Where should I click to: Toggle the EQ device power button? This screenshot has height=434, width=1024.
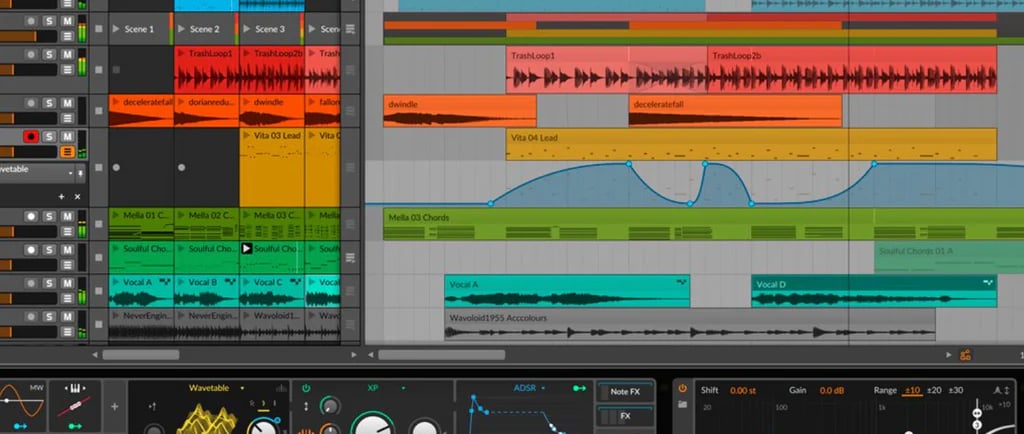(x=682, y=388)
